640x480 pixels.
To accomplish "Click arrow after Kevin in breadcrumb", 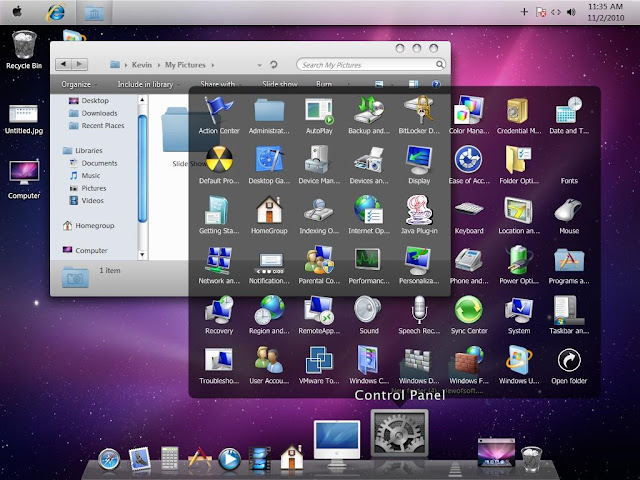I will [159, 65].
